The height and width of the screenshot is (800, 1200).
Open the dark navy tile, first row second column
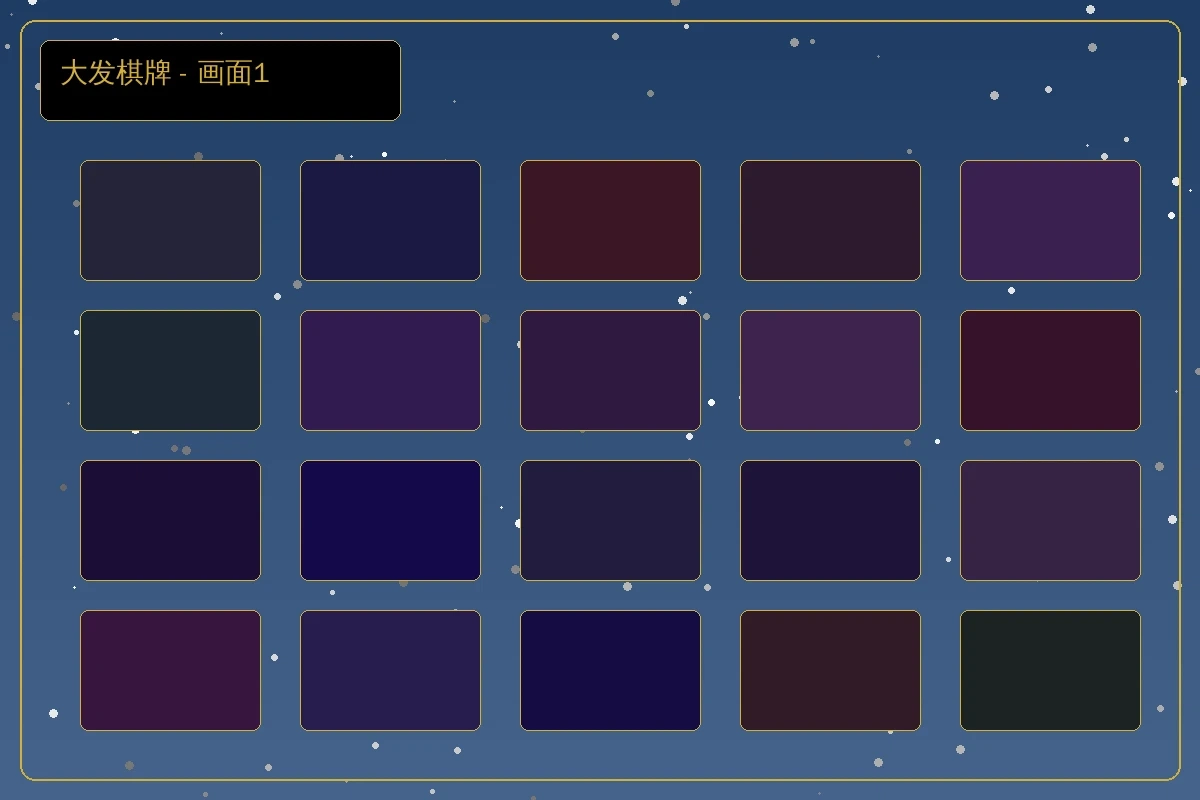coord(390,220)
